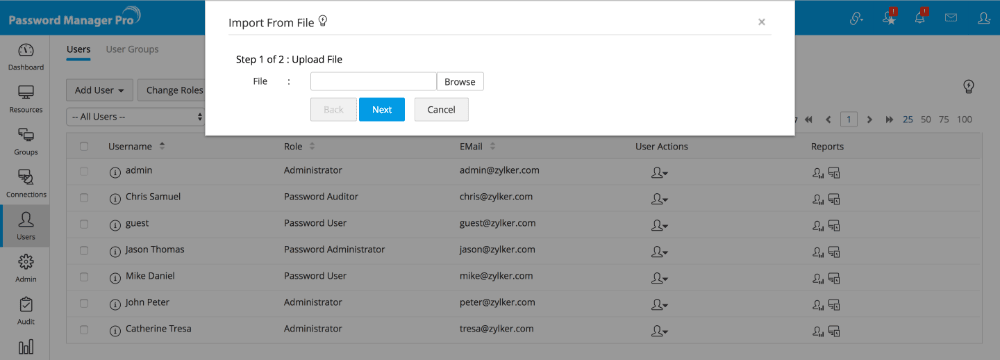Click the lightbulb help icon above the users table
1000x360 pixels.
pyautogui.click(x=969, y=87)
